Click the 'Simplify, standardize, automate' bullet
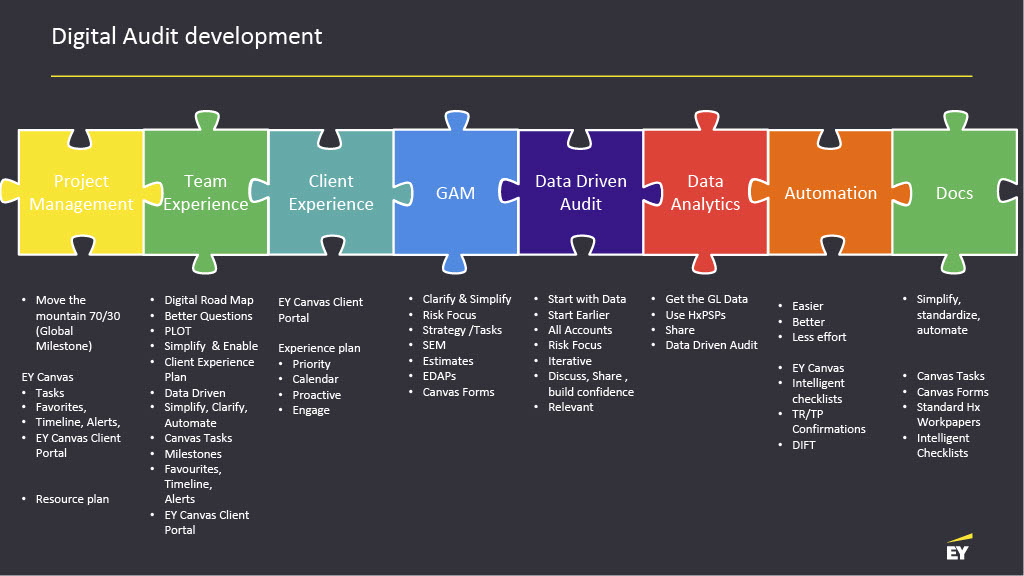This screenshot has height=576, width=1024. coord(948,314)
